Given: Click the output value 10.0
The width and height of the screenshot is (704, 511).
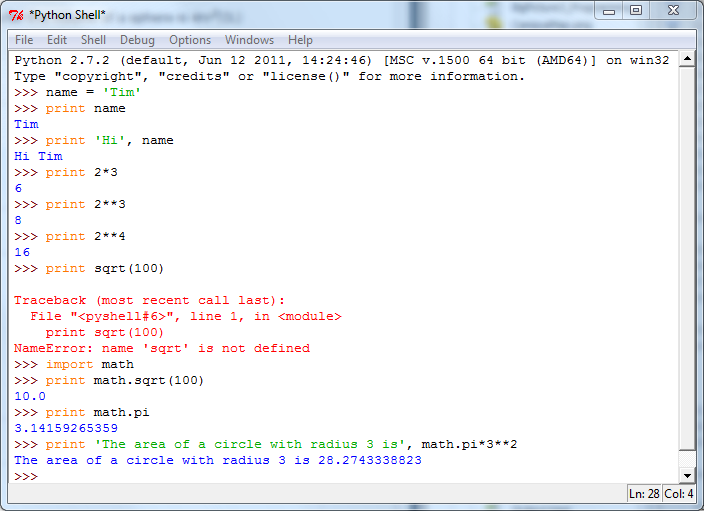Looking at the screenshot, I should point(30,396).
